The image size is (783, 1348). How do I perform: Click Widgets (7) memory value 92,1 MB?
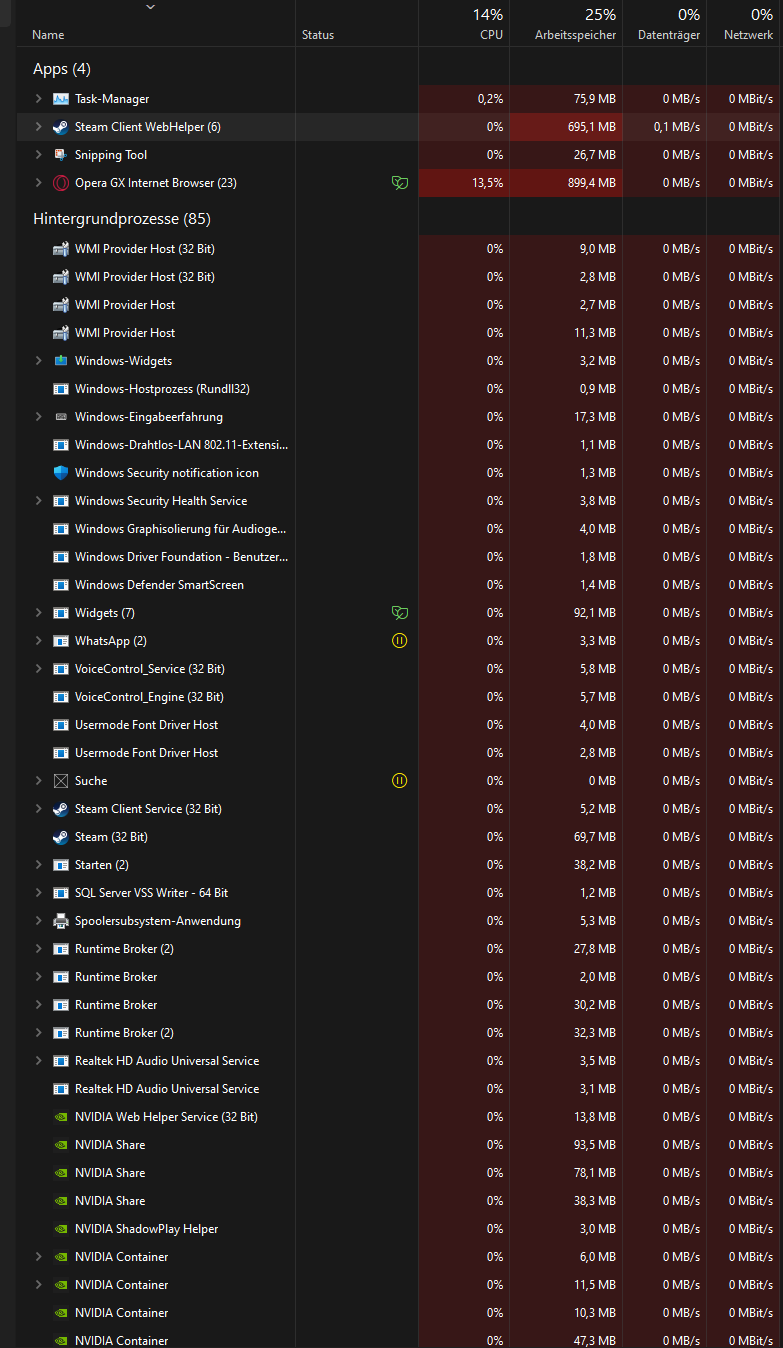click(x=595, y=613)
